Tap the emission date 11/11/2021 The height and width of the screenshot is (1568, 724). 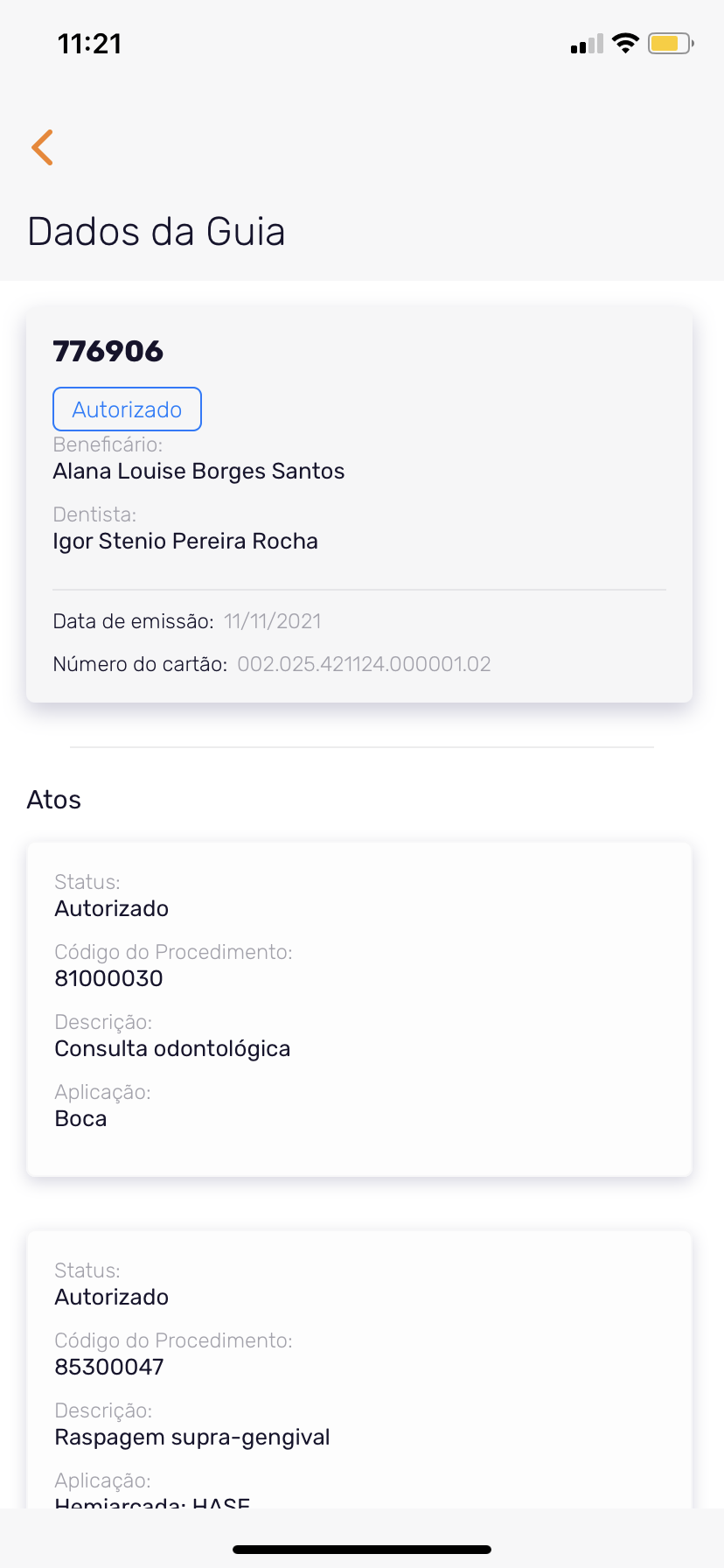(273, 622)
